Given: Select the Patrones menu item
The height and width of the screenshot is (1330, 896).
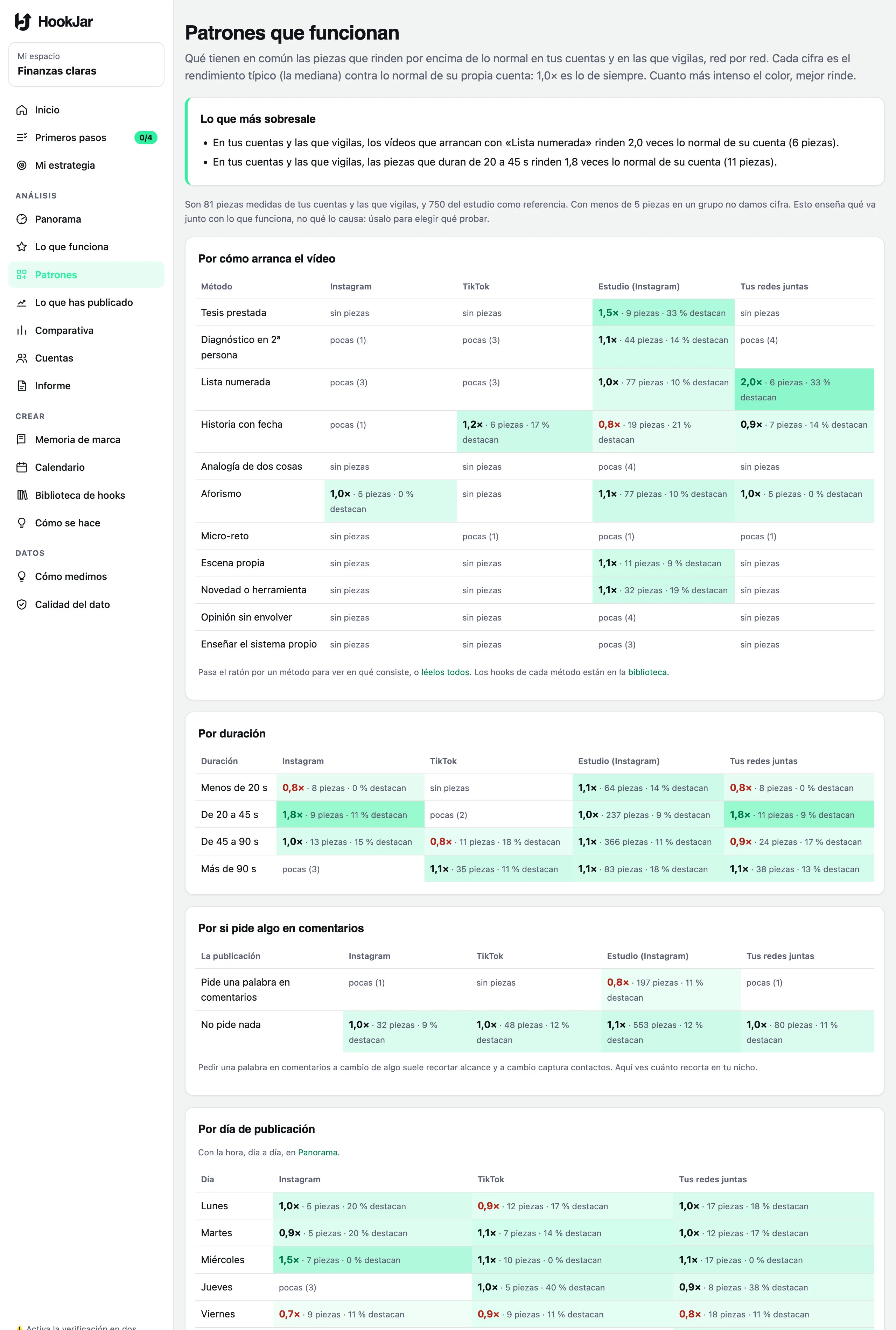Looking at the screenshot, I should pos(86,275).
